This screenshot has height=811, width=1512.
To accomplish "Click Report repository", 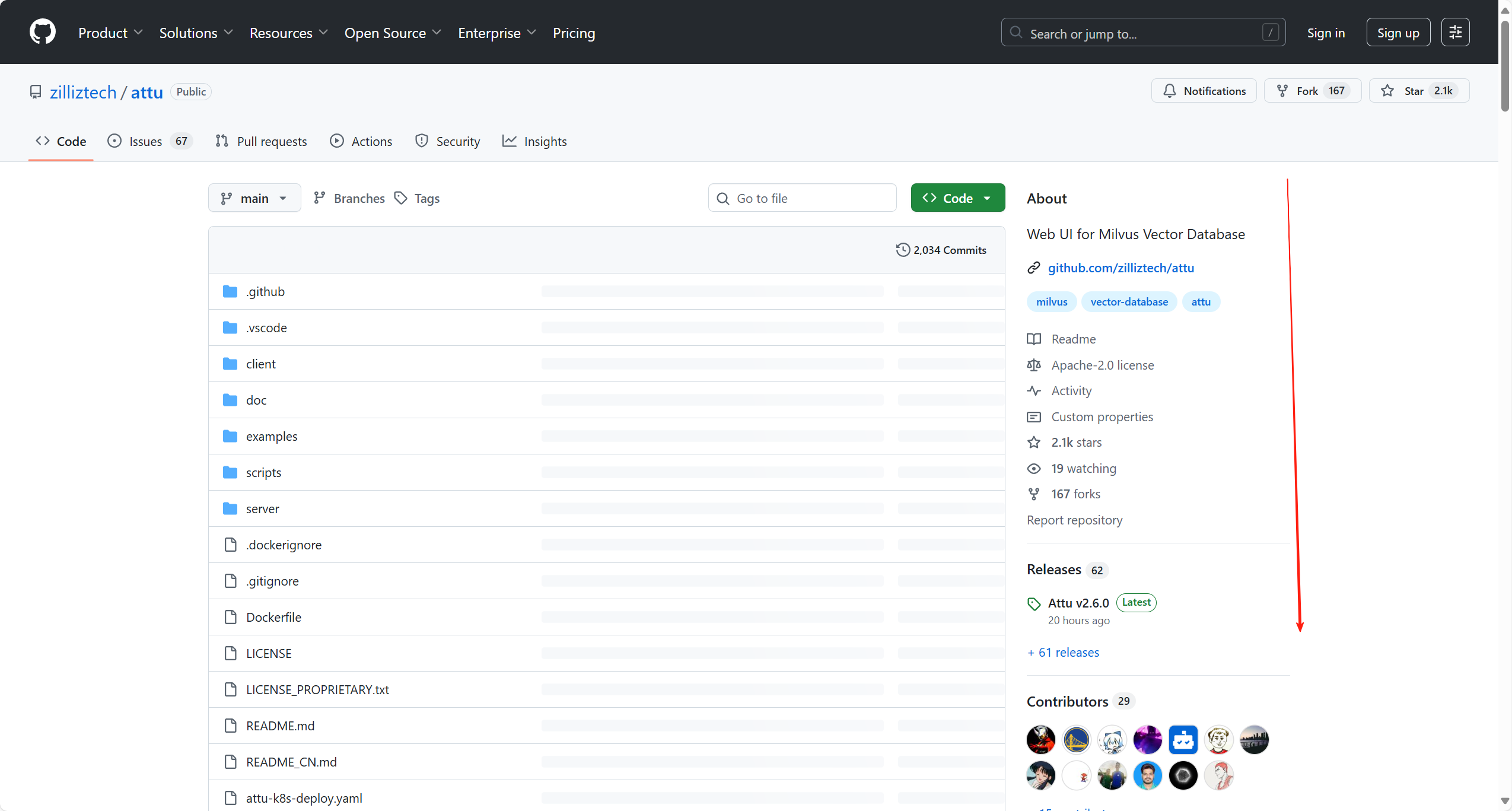I will tap(1074, 520).
